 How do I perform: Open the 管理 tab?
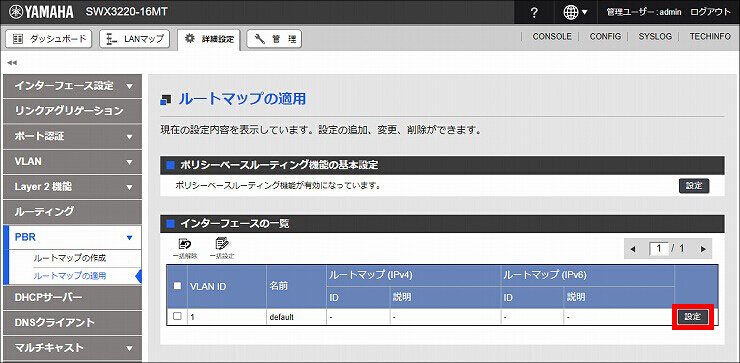[x=274, y=39]
